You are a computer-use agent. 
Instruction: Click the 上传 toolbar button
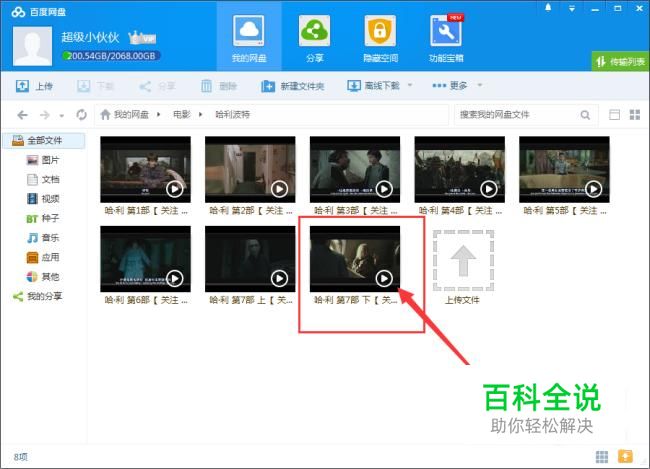[x=34, y=86]
